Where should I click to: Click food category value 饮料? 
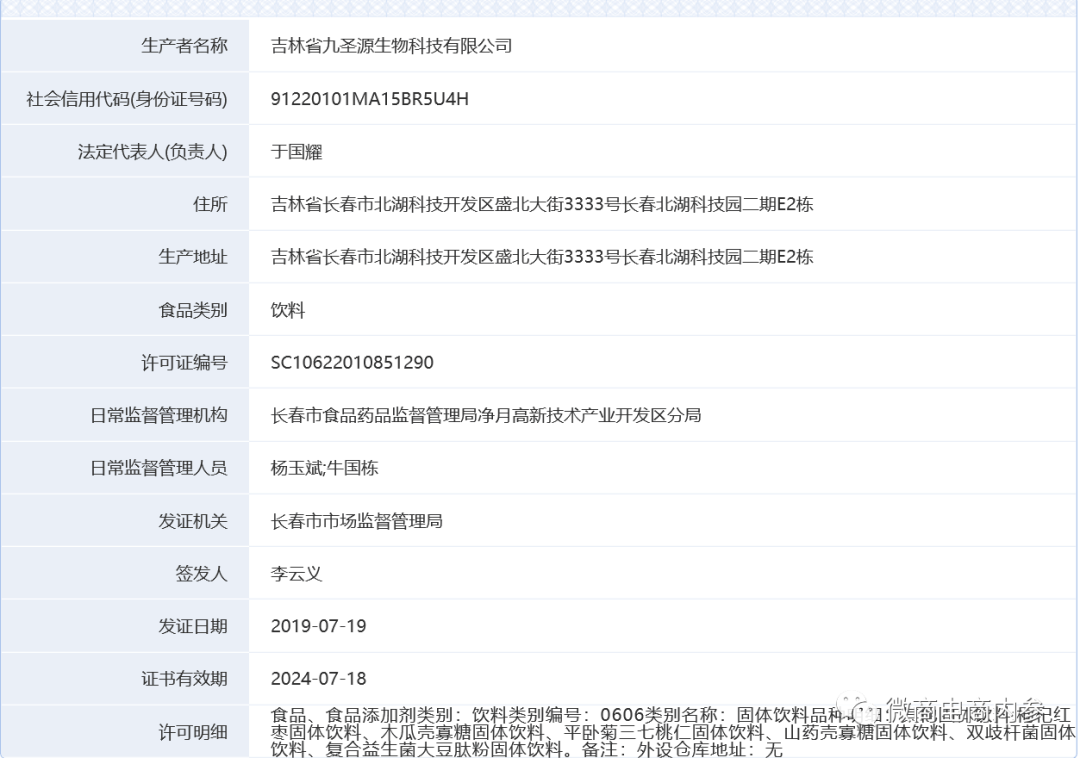288,310
